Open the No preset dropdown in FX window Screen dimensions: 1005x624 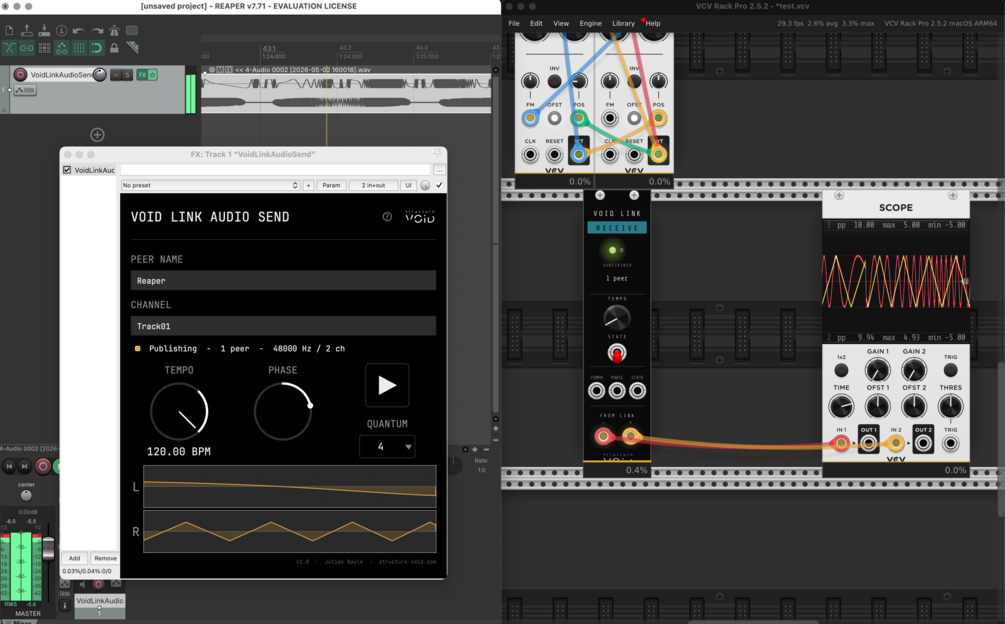point(210,185)
